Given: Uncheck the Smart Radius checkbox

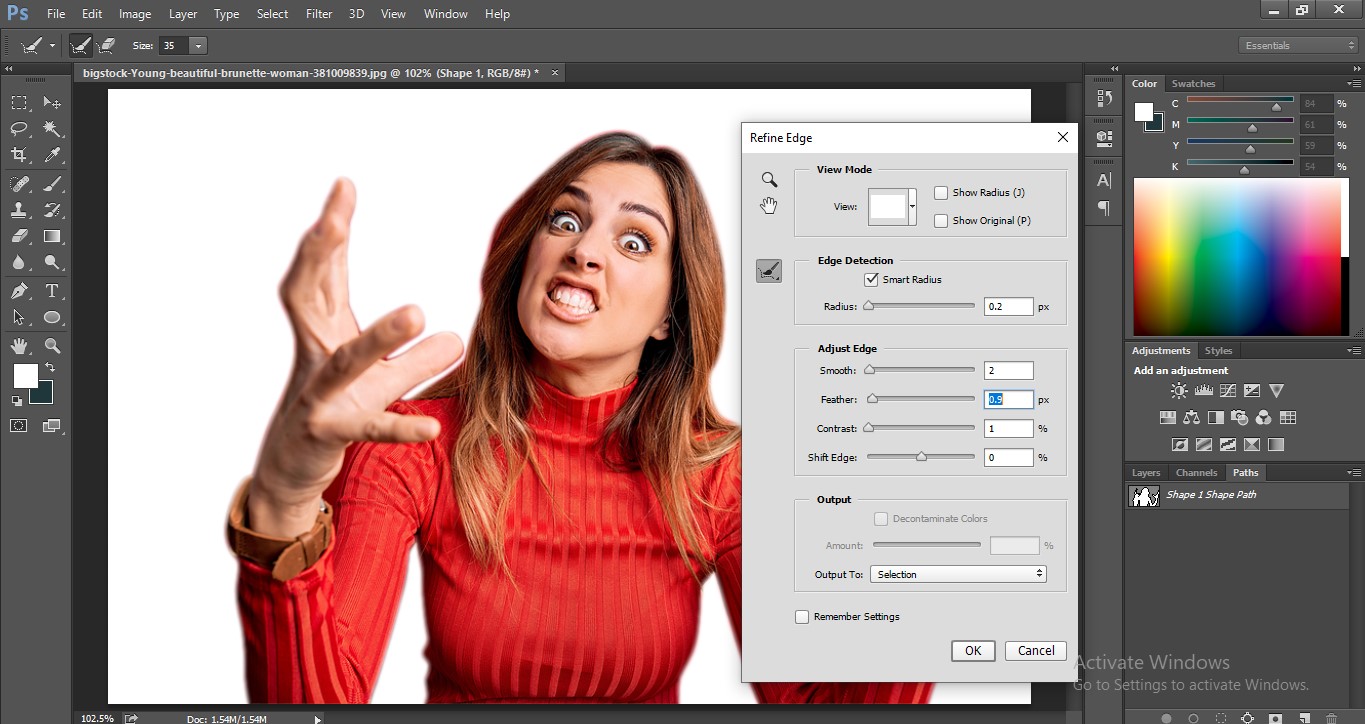Looking at the screenshot, I should (x=871, y=279).
